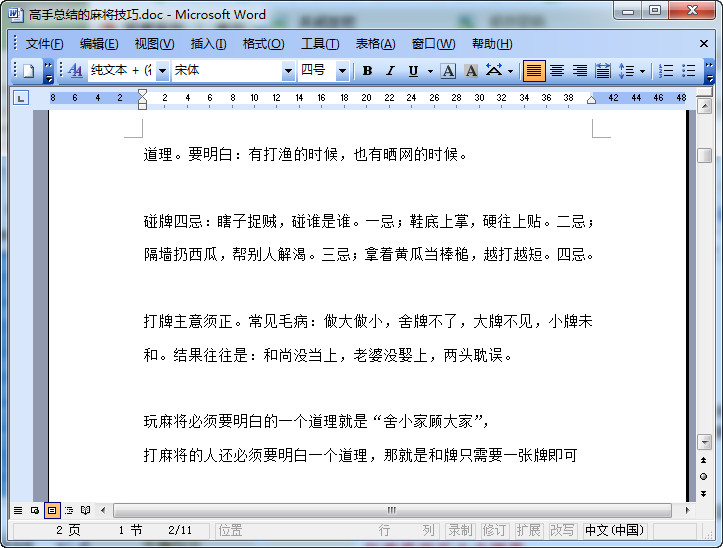
Task: Align paragraph to the right
Action: (580, 71)
